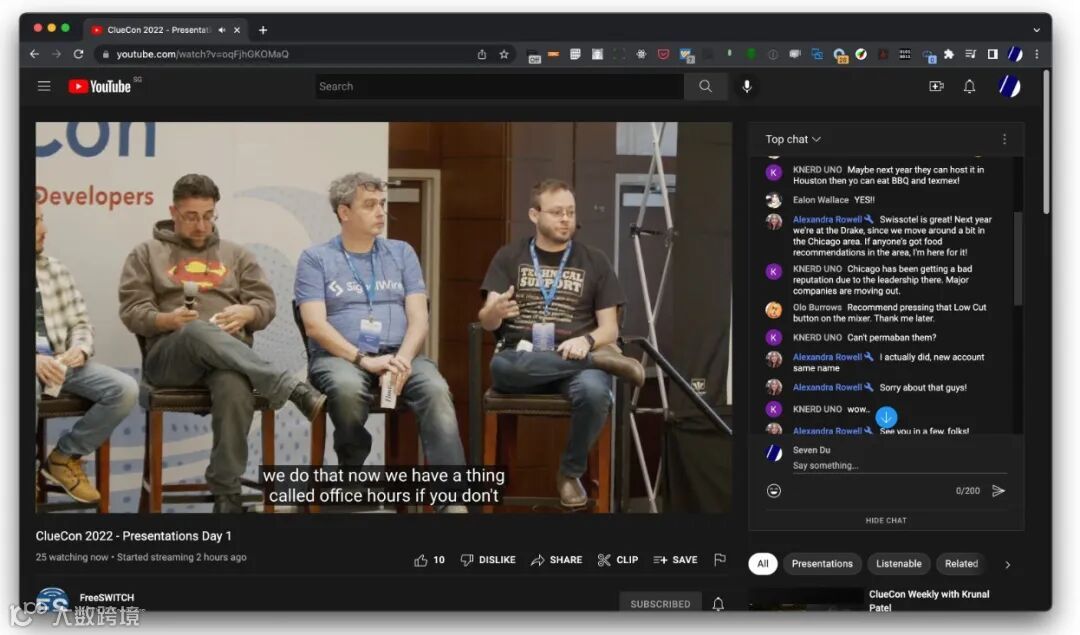Viewport: 1080px width, 635px height.
Task: Select the Related filter chip
Action: point(961,563)
